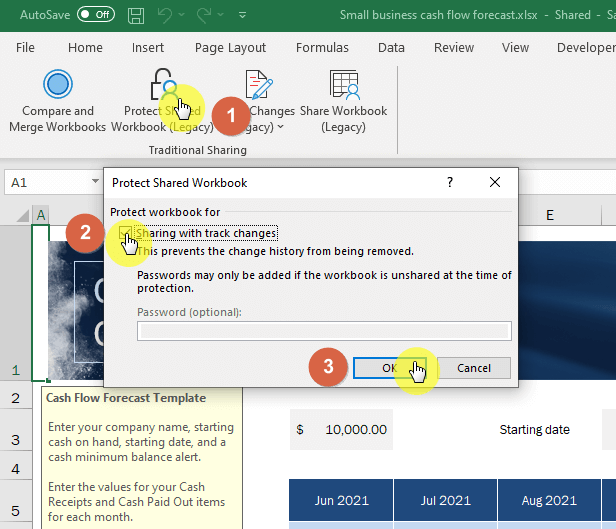Image resolution: width=616 pixels, height=529 pixels.
Task: Open the Redo history dropdown arrow
Action: click(221, 15)
